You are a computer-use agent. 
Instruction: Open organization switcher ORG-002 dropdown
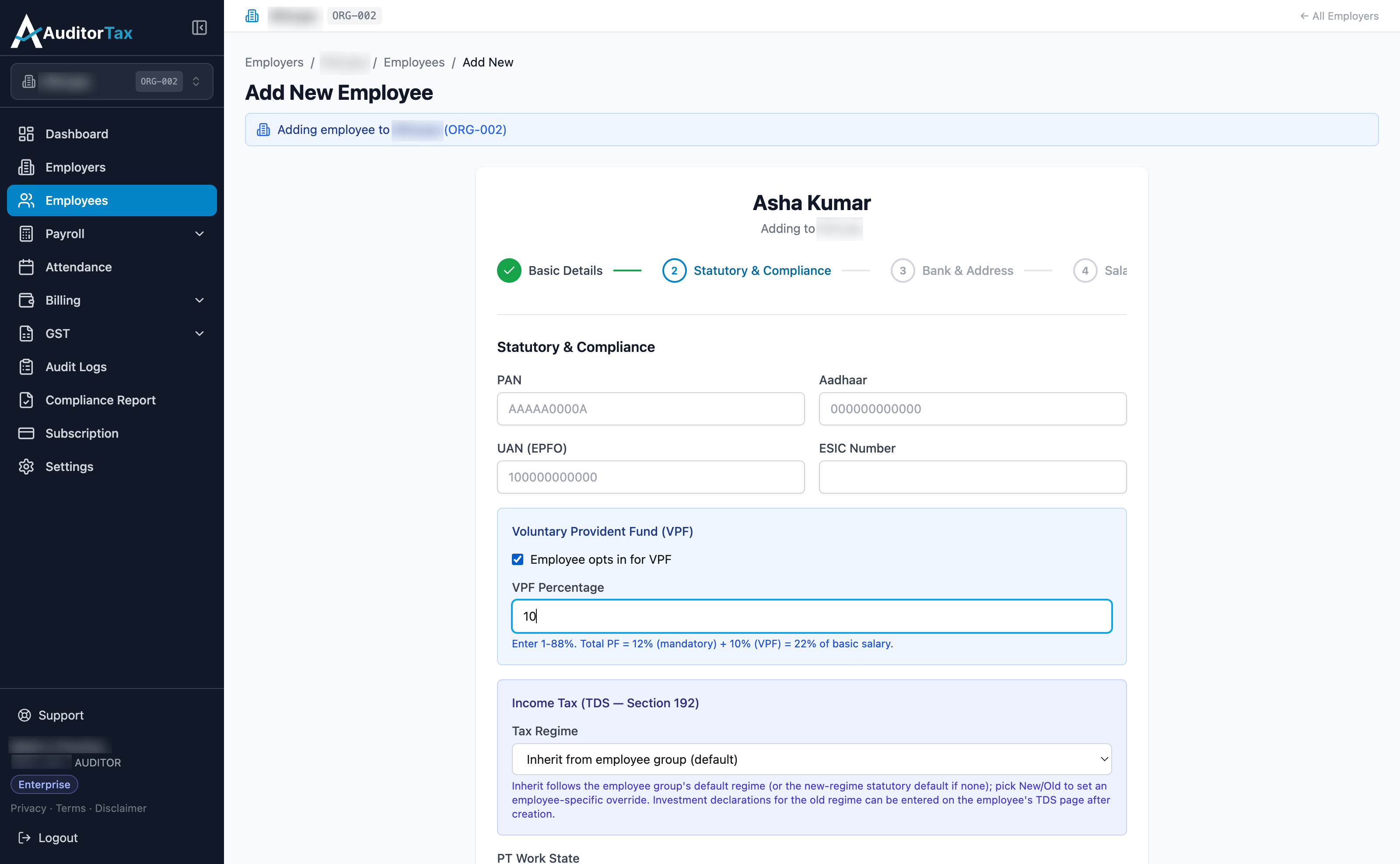click(x=112, y=81)
